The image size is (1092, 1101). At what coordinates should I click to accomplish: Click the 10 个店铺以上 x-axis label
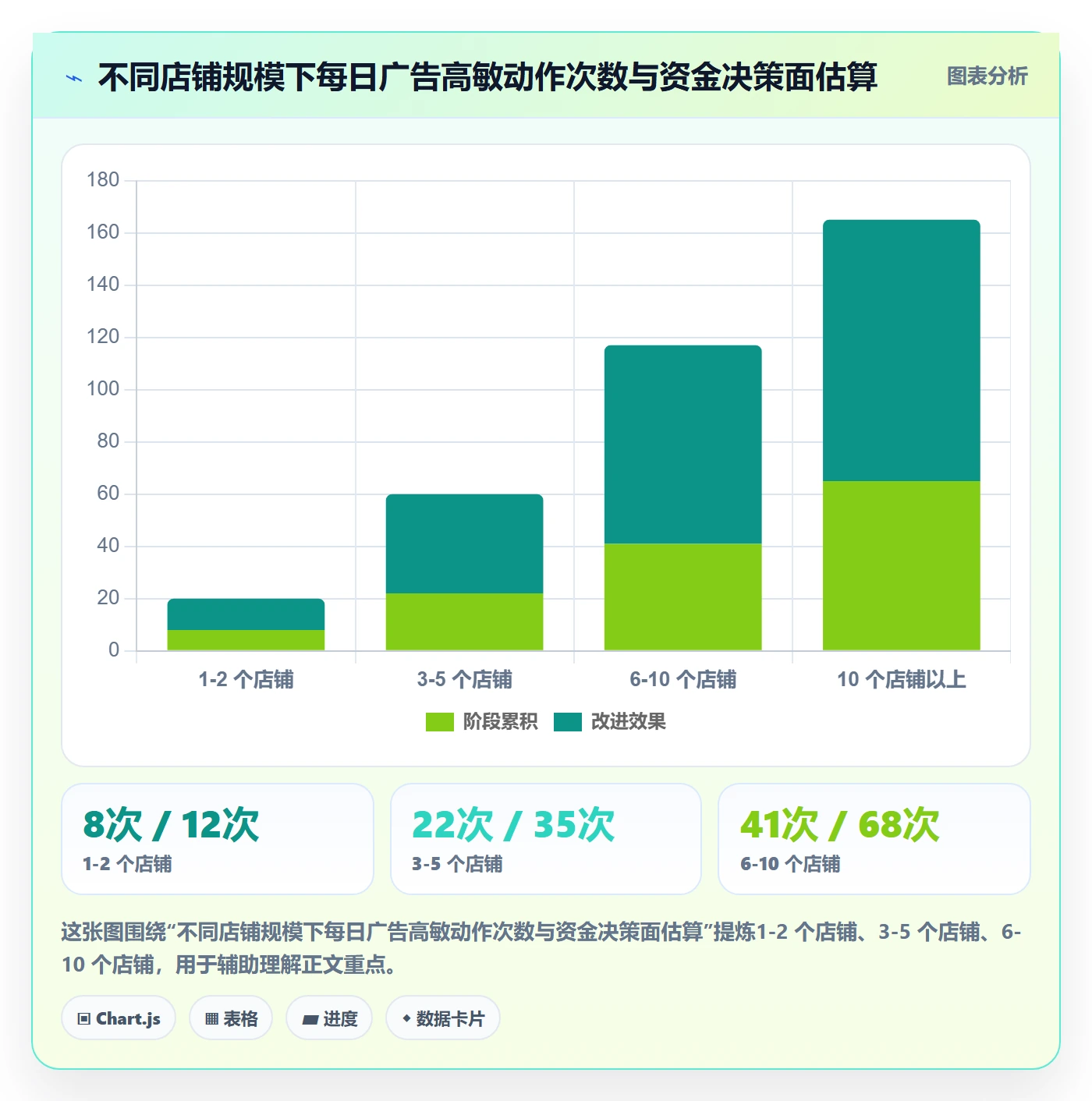point(902,680)
